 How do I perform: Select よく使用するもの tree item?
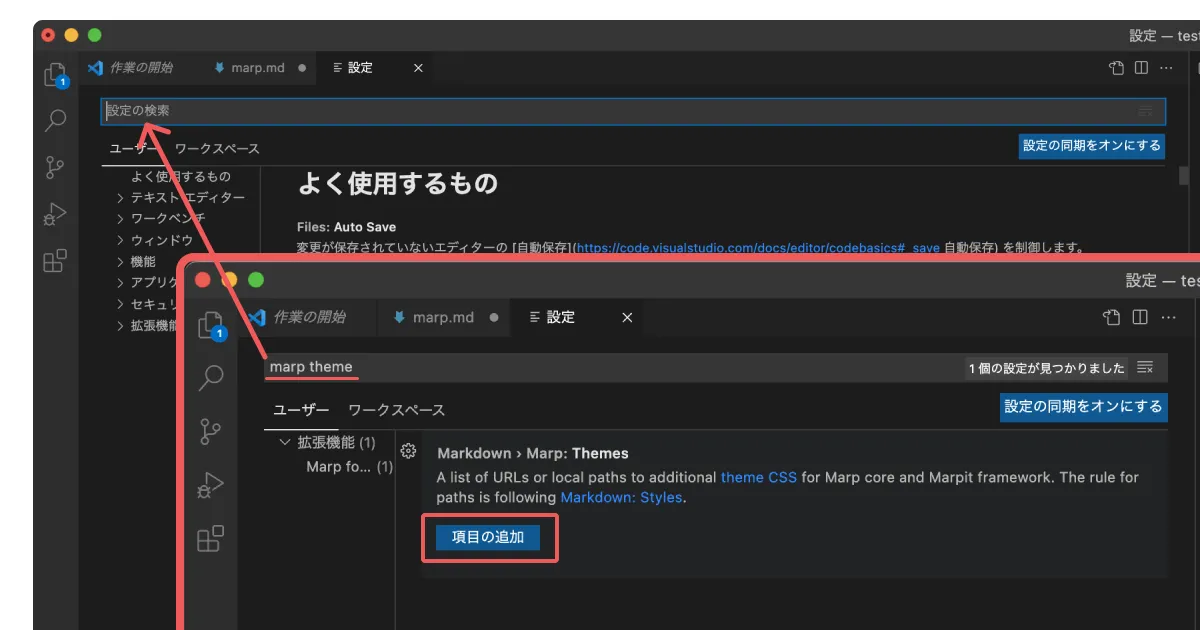tap(181, 177)
